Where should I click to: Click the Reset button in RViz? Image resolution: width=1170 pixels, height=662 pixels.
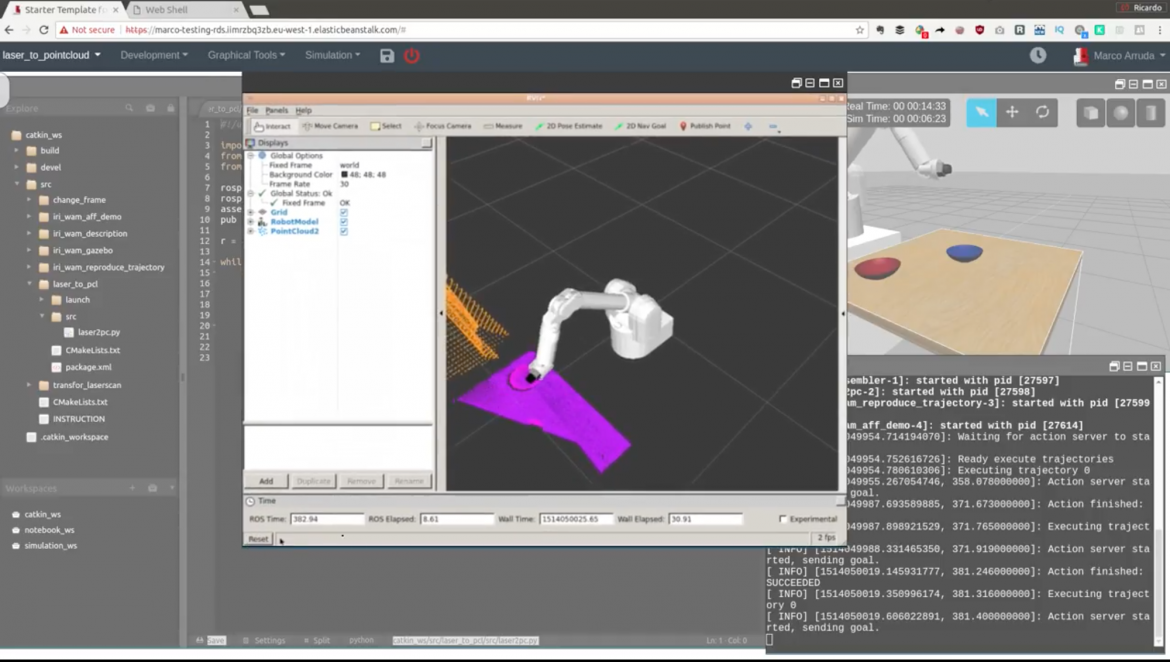point(258,539)
